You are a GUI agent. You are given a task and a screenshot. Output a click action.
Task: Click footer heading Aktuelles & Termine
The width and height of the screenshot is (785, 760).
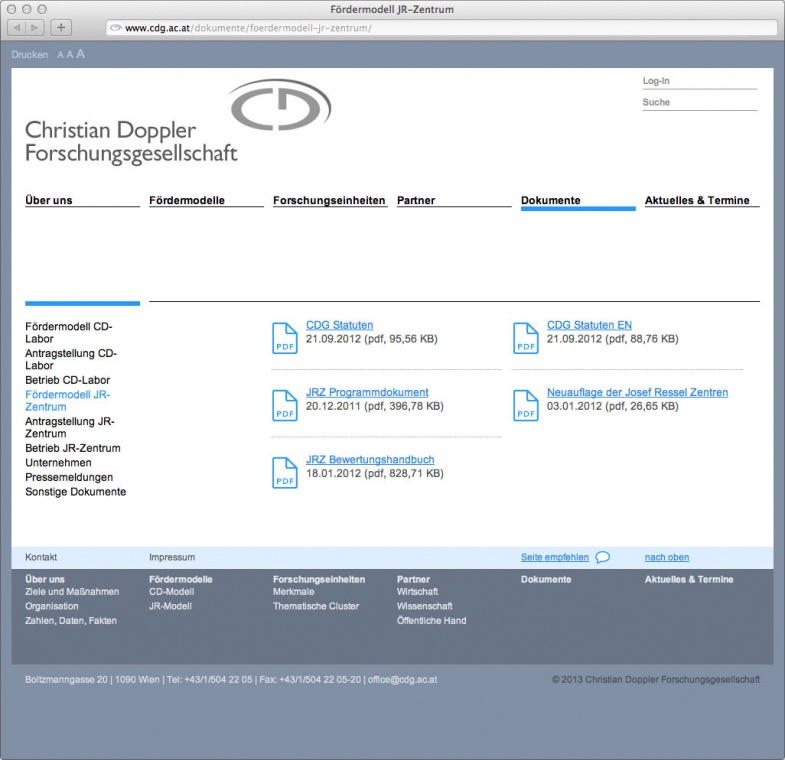[689, 579]
